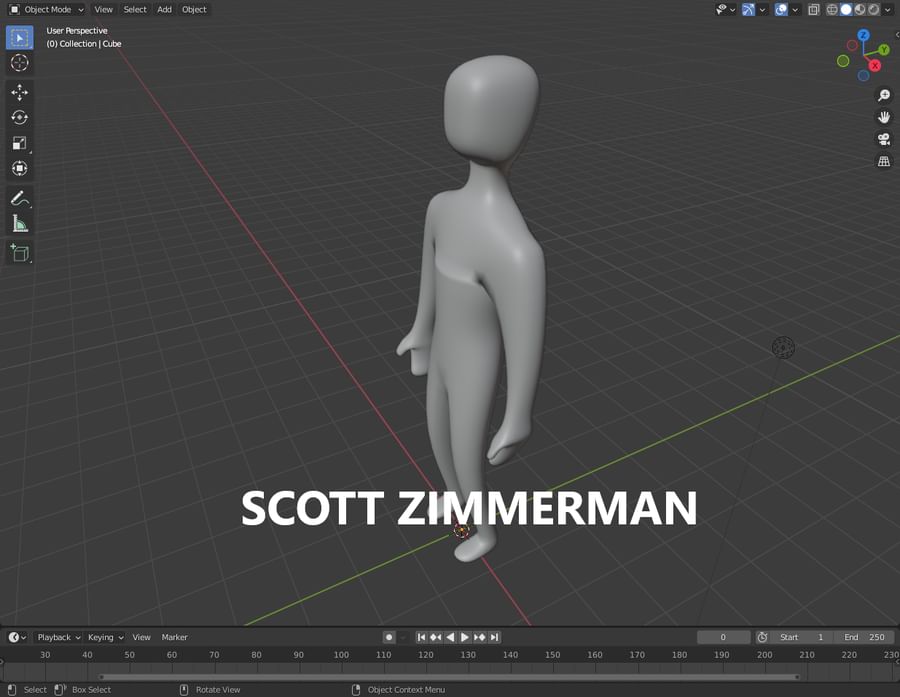Image resolution: width=900 pixels, height=697 pixels.
Task: Toggle the camera view icon
Action: (x=884, y=139)
